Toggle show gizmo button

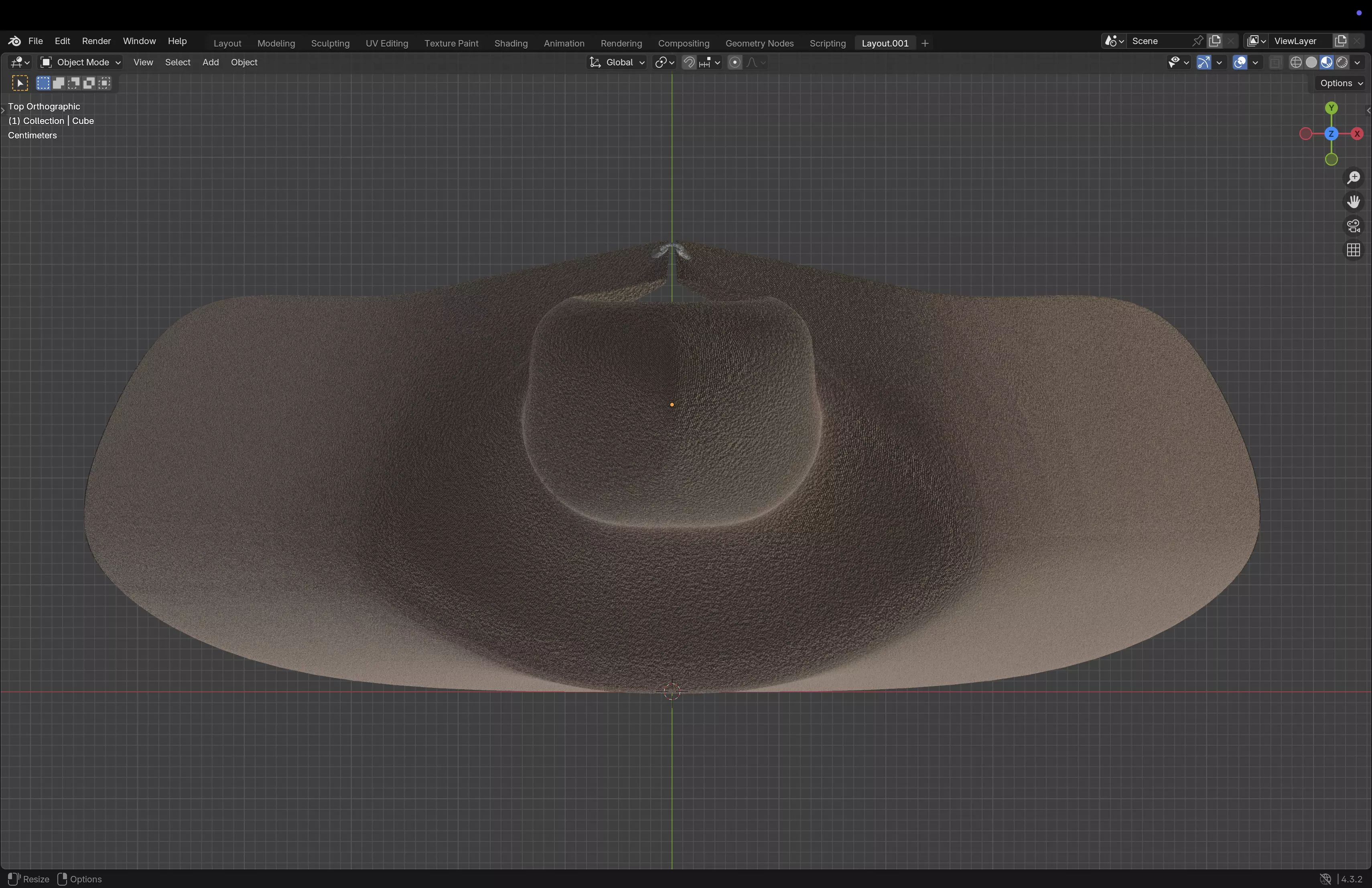[x=1204, y=62]
